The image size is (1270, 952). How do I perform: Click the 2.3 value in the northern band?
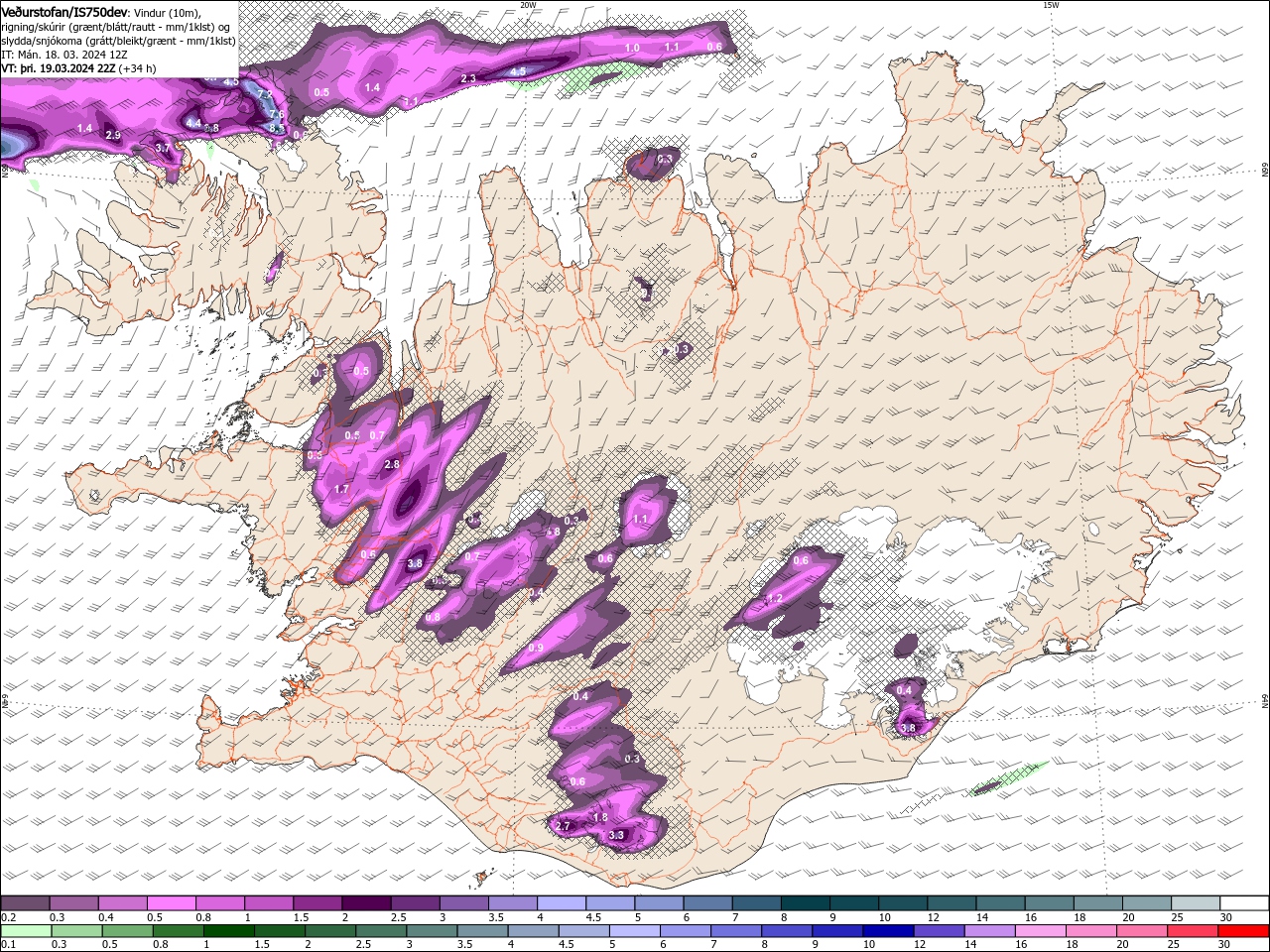point(468,78)
